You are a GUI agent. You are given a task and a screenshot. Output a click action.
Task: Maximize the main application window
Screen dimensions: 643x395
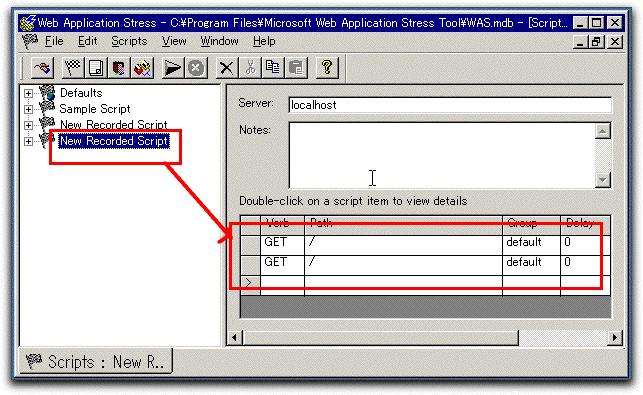(x=597, y=23)
